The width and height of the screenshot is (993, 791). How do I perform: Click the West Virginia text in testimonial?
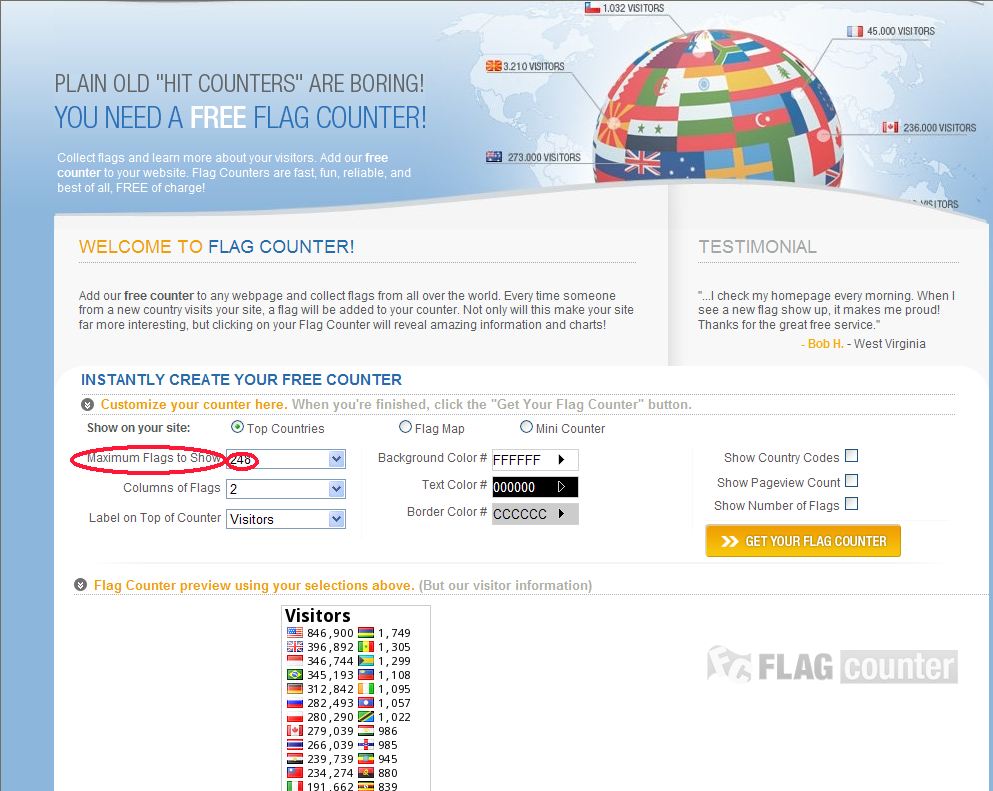(890, 343)
